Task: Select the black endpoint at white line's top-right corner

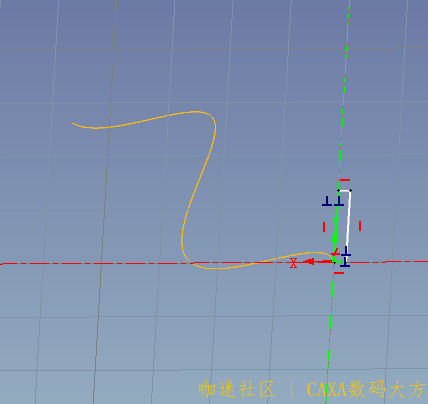Action: (x=350, y=191)
